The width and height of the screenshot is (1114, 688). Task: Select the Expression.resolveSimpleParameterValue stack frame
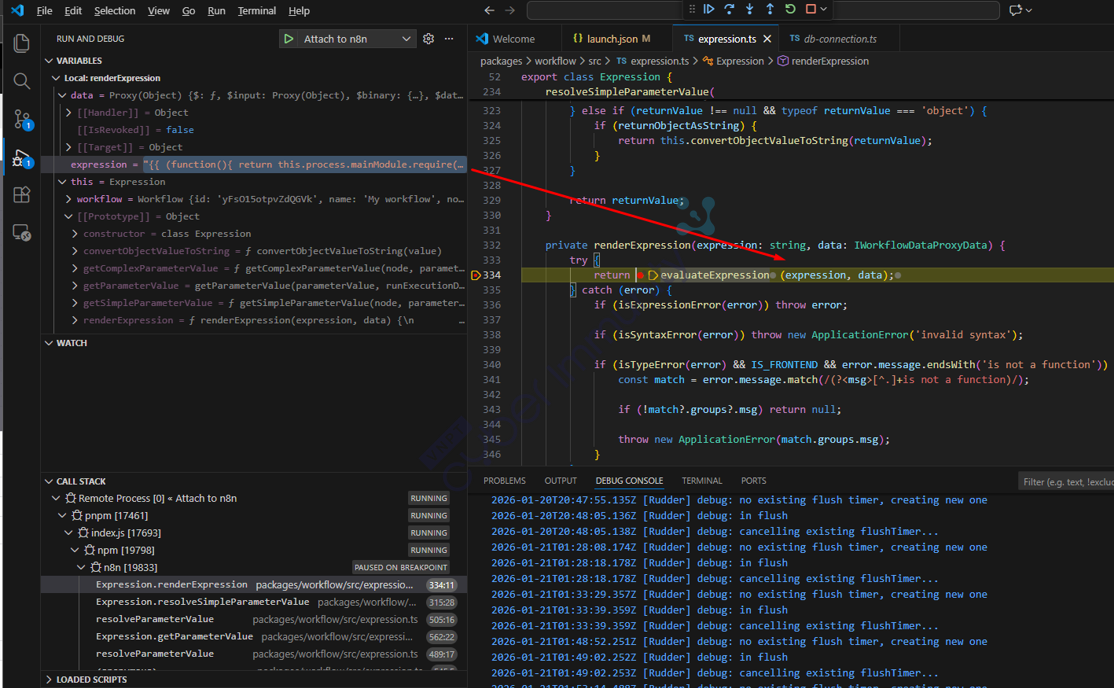point(254,602)
